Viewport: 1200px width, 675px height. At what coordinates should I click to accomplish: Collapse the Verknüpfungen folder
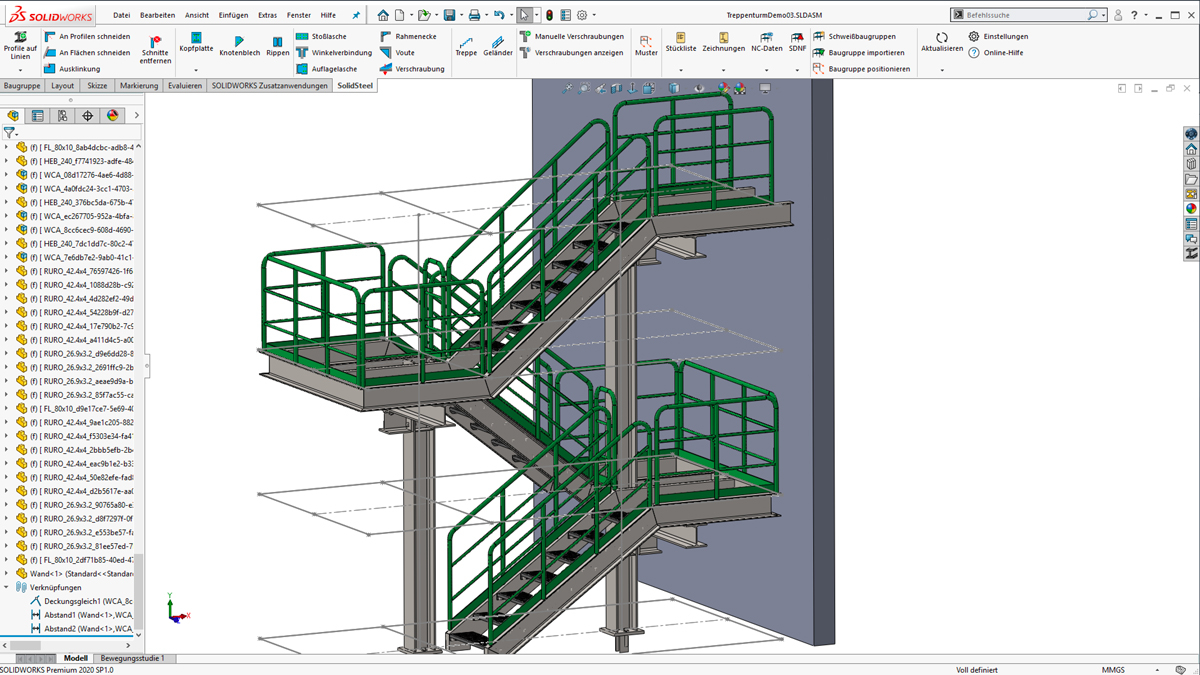7,588
